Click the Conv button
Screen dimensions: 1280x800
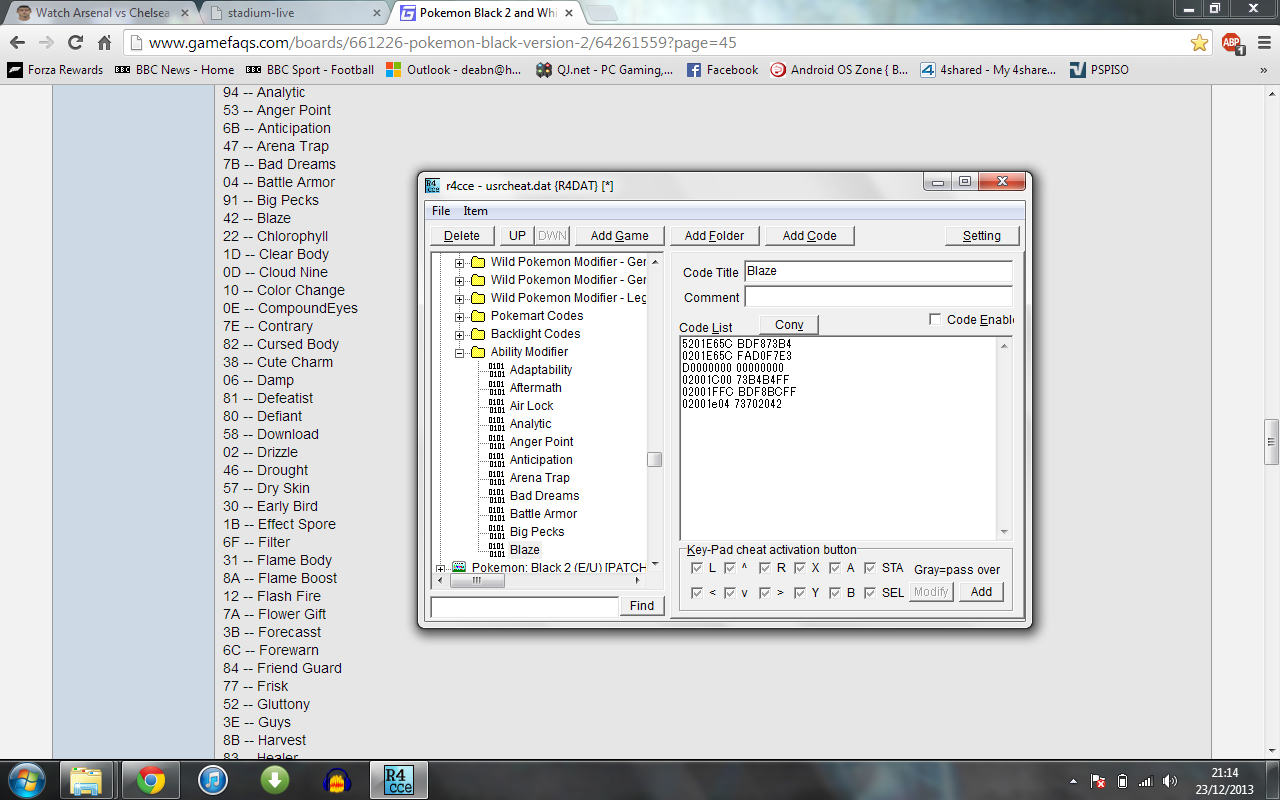pyautogui.click(x=789, y=325)
